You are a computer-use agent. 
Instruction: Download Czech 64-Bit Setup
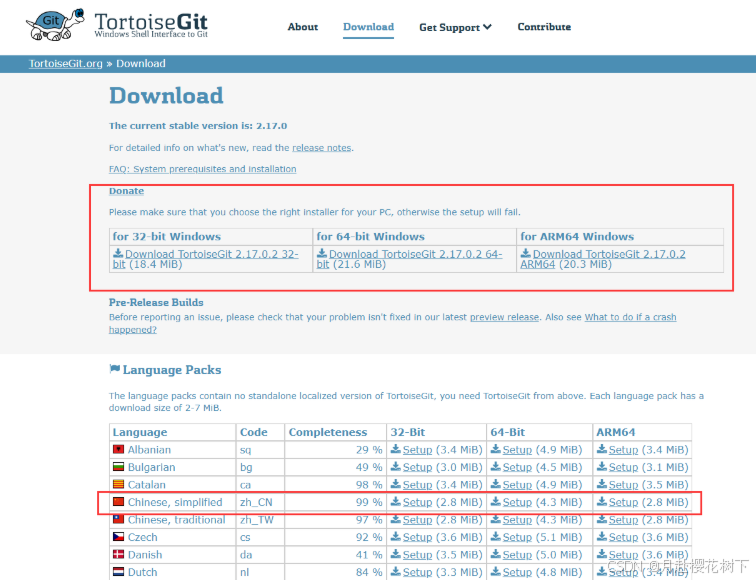pos(517,537)
